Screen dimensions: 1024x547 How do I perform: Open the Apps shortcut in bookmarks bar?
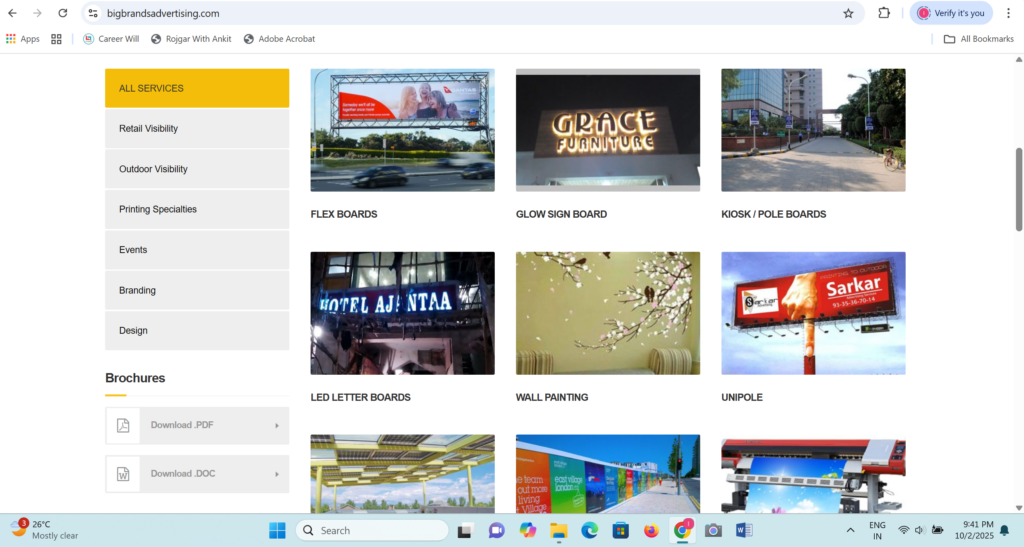23,39
